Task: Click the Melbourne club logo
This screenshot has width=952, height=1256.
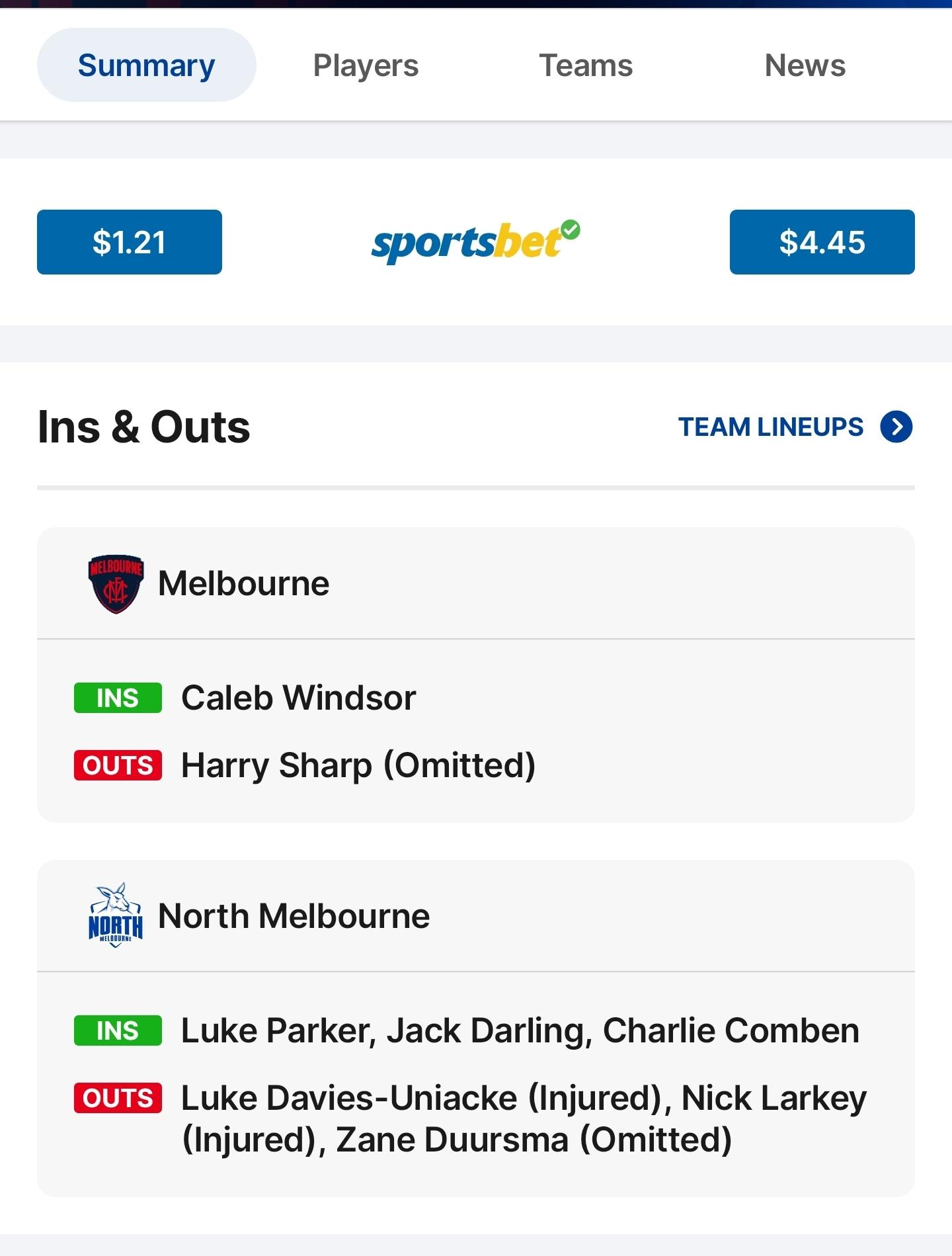Action: (x=116, y=583)
